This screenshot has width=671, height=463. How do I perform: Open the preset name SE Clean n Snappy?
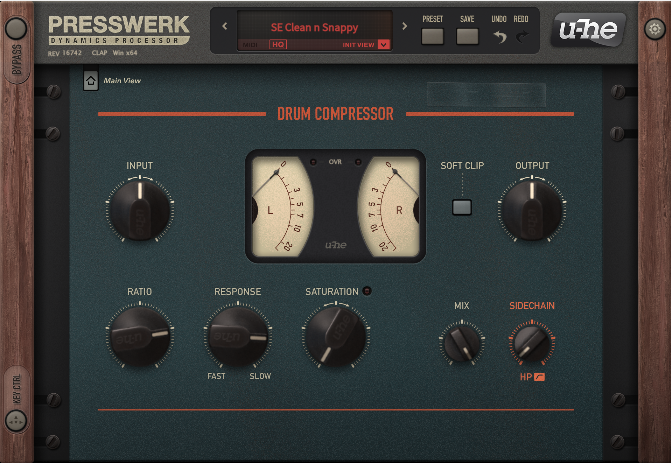[x=314, y=27]
